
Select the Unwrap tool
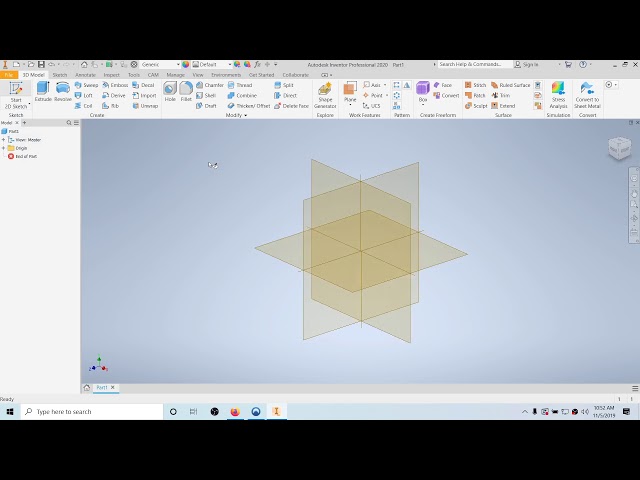pyautogui.click(x=145, y=106)
